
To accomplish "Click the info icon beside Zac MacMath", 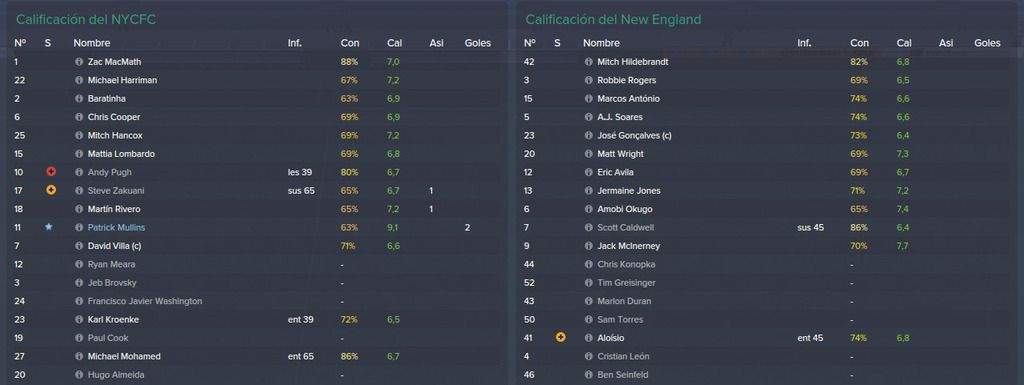I will [79, 62].
